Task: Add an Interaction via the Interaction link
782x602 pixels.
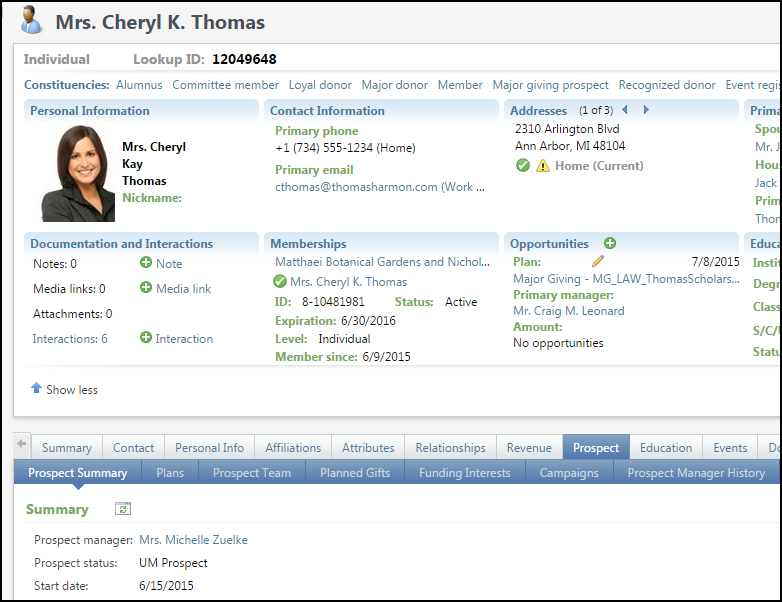Action: (184, 339)
